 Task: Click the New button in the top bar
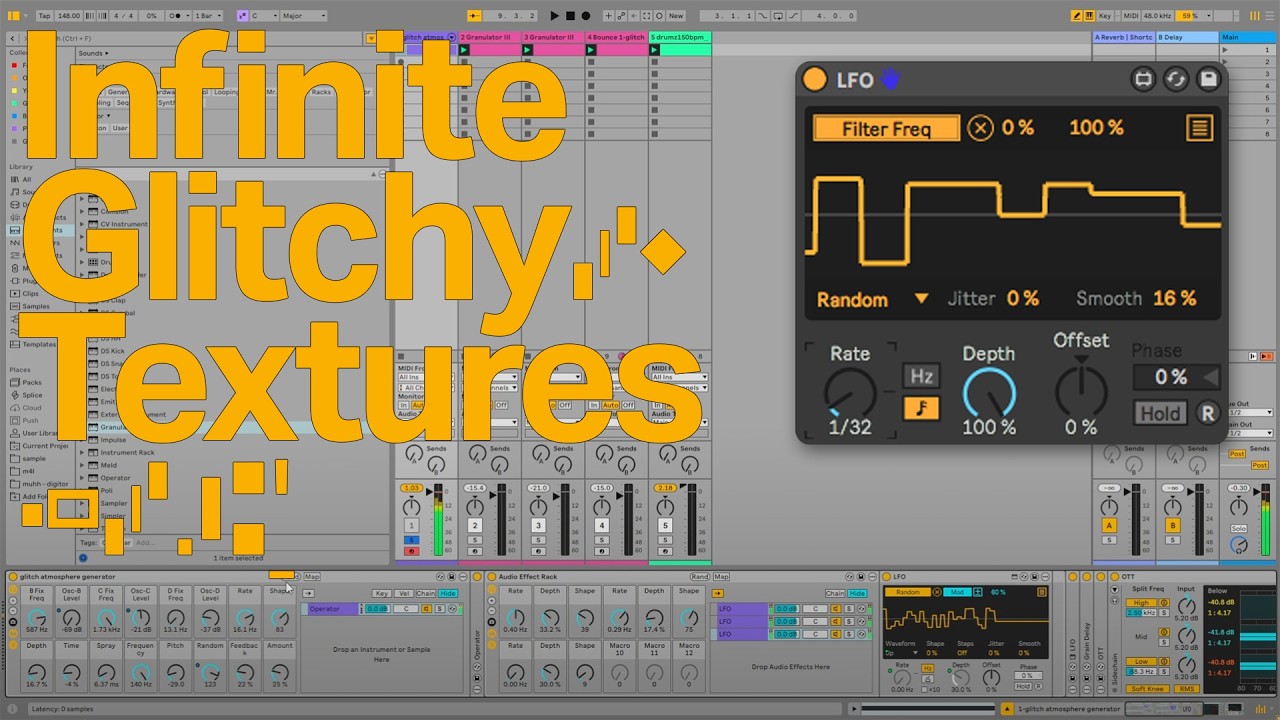point(676,16)
